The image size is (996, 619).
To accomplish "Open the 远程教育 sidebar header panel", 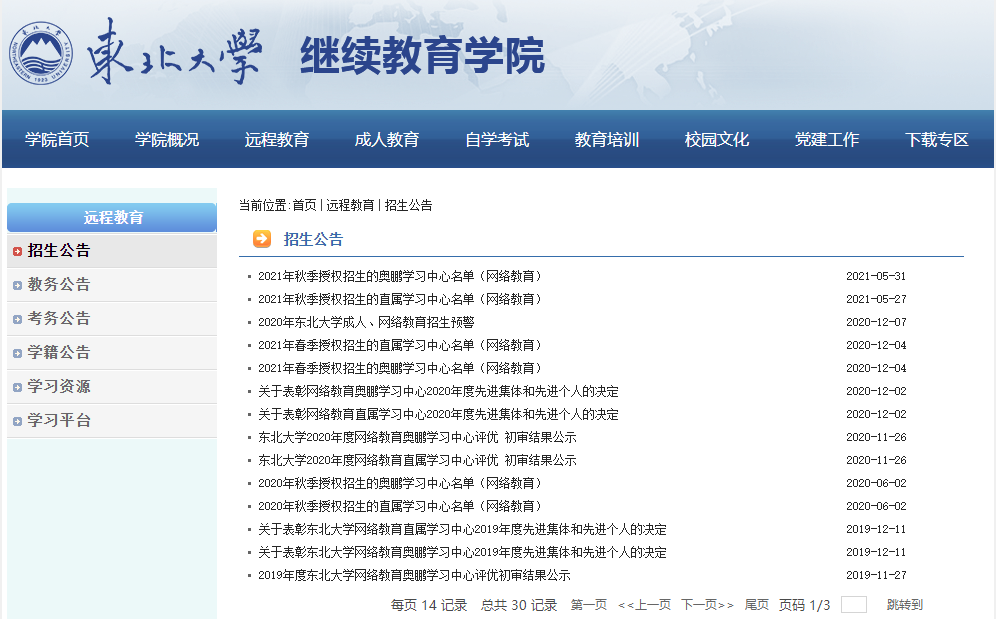I will click(x=111, y=217).
